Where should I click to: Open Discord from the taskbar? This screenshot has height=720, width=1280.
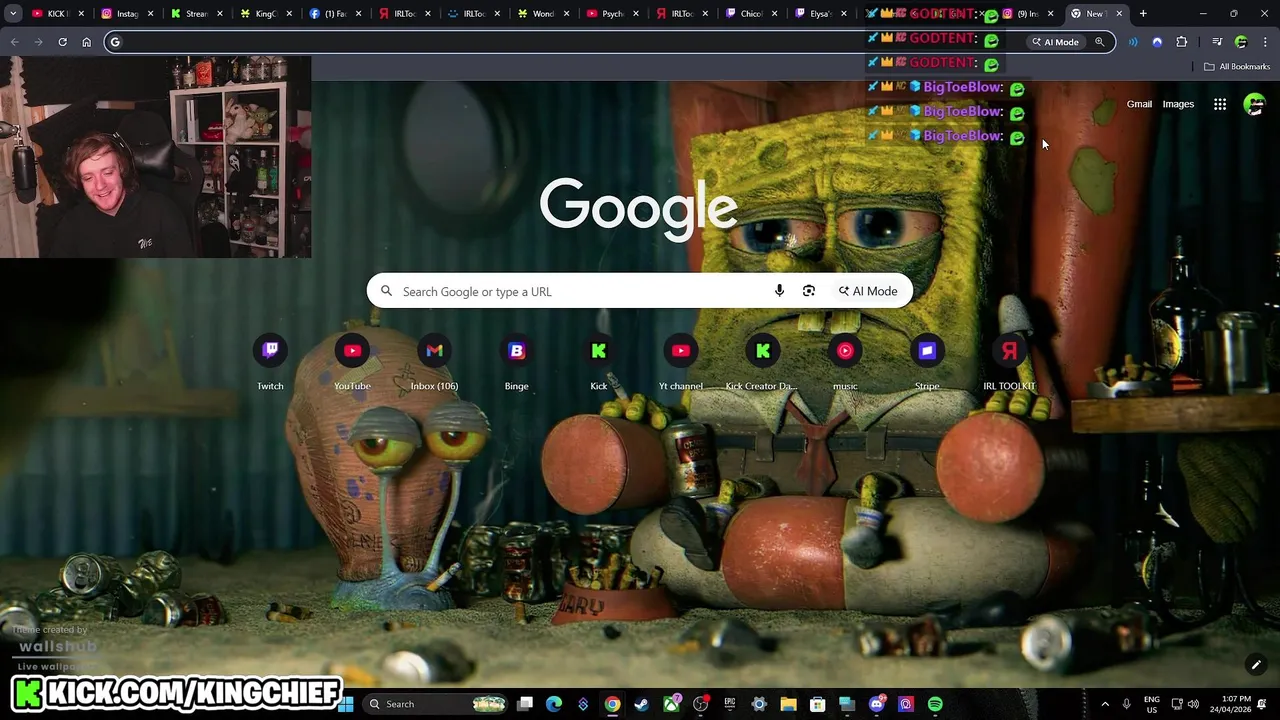pos(877,704)
